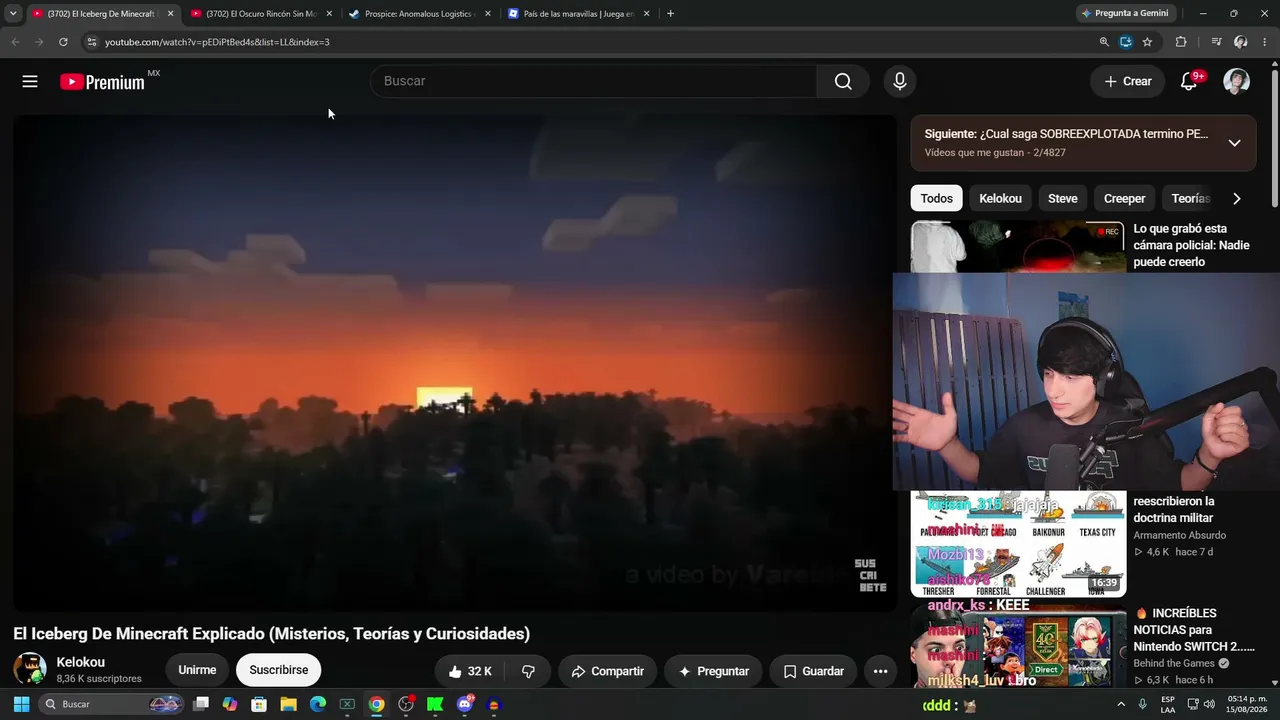
Task: Select the Todos filter chip
Action: (936, 198)
